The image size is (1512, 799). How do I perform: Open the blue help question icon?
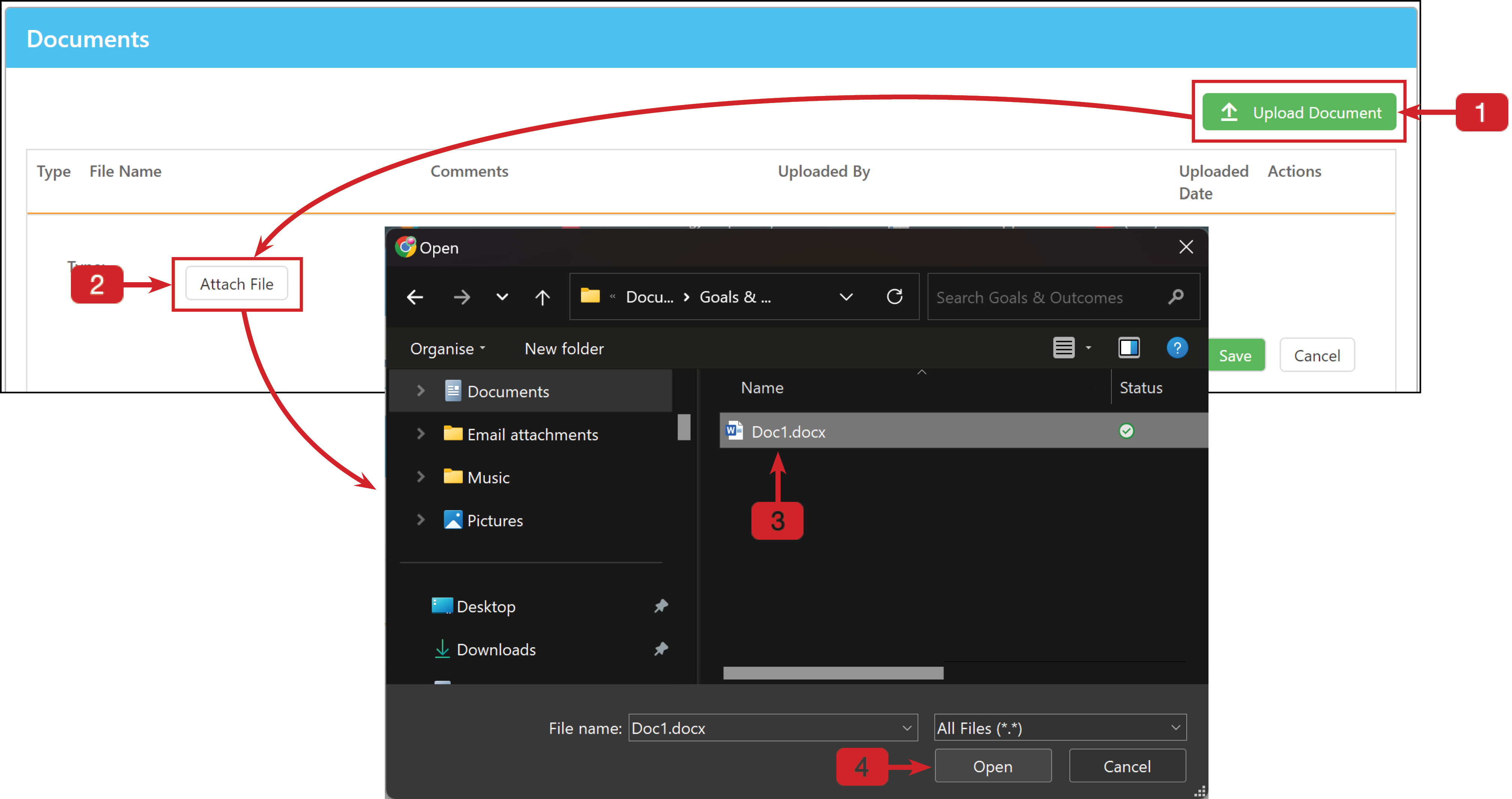point(1177,347)
